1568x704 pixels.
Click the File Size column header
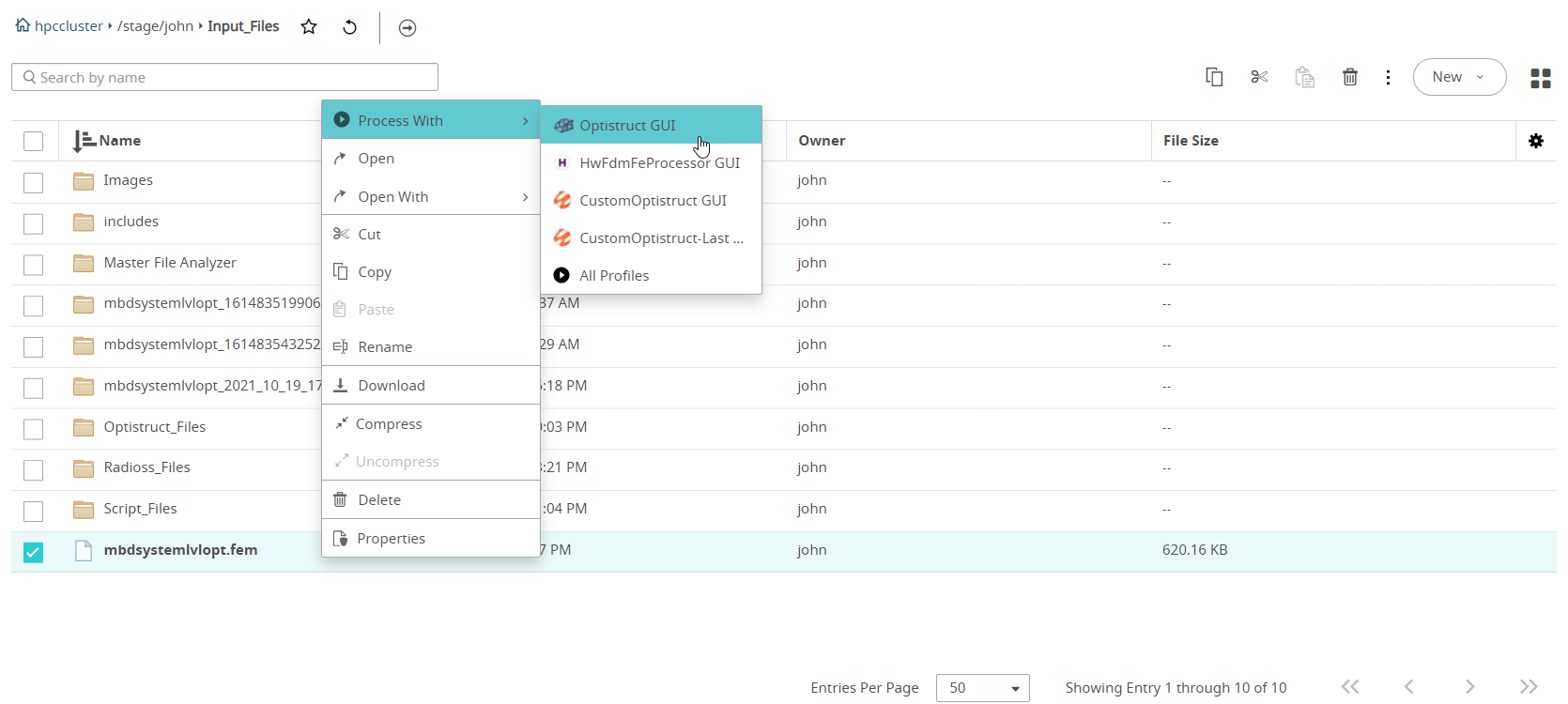(x=1191, y=141)
